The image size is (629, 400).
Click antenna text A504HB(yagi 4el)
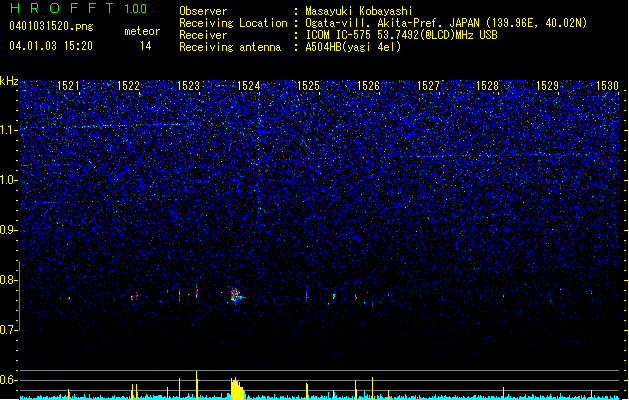click(x=353, y=47)
